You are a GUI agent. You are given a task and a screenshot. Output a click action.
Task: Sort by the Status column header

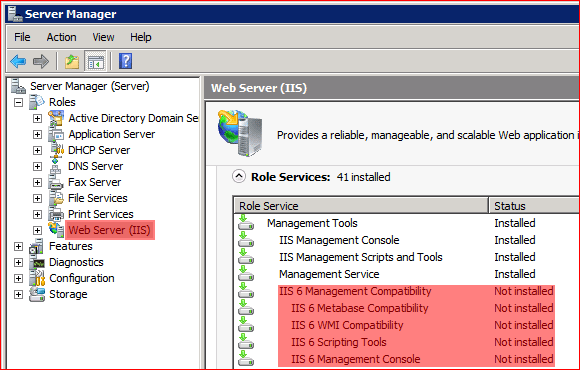534,206
